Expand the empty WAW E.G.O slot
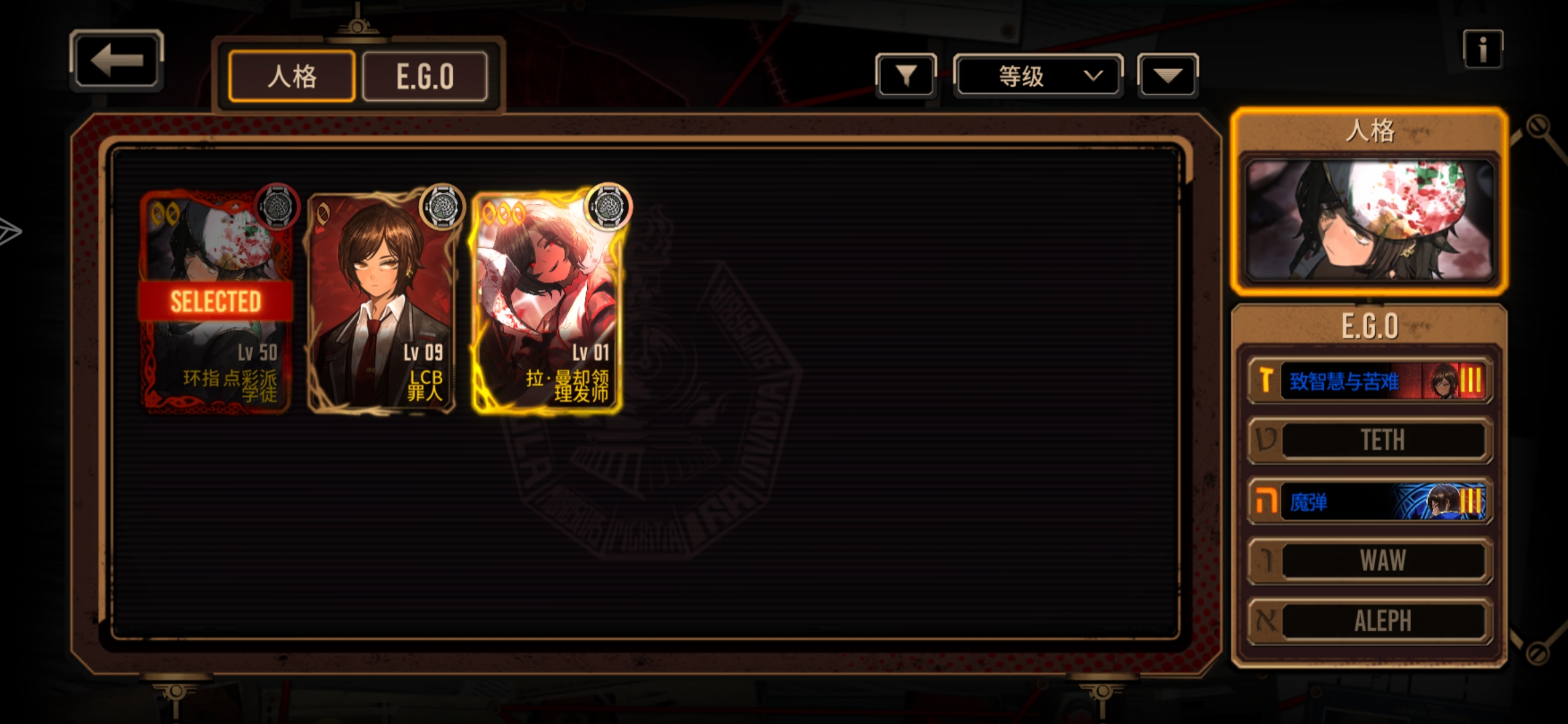The height and width of the screenshot is (724, 1568). click(1370, 560)
